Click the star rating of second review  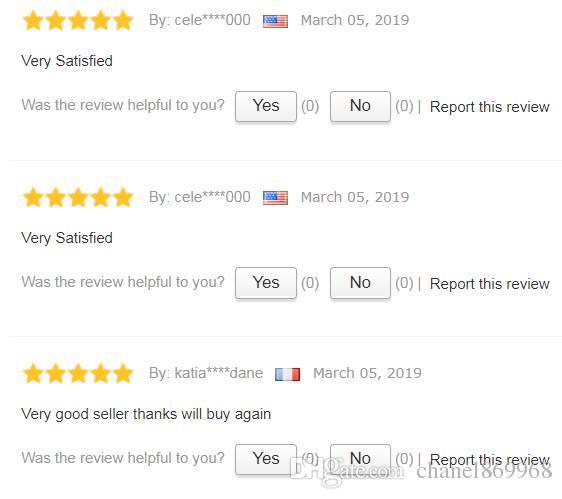tap(78, 197)
